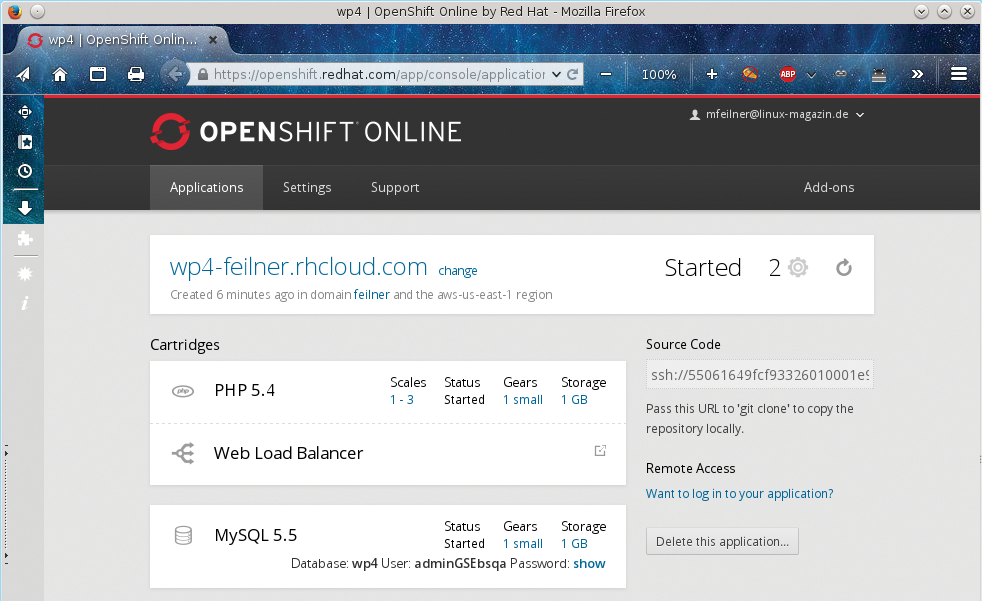Open the feilner domain link
Viewport: 982px width, 601px height.
pyautogui.click(x=371, y=294)
